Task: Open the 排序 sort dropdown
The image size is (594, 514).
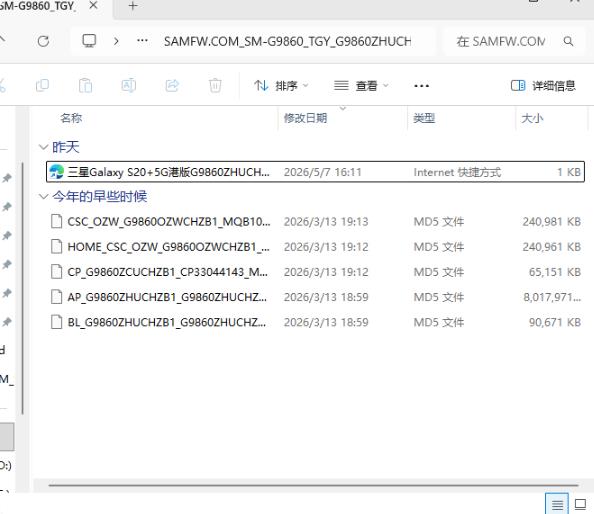Action: 281,86
